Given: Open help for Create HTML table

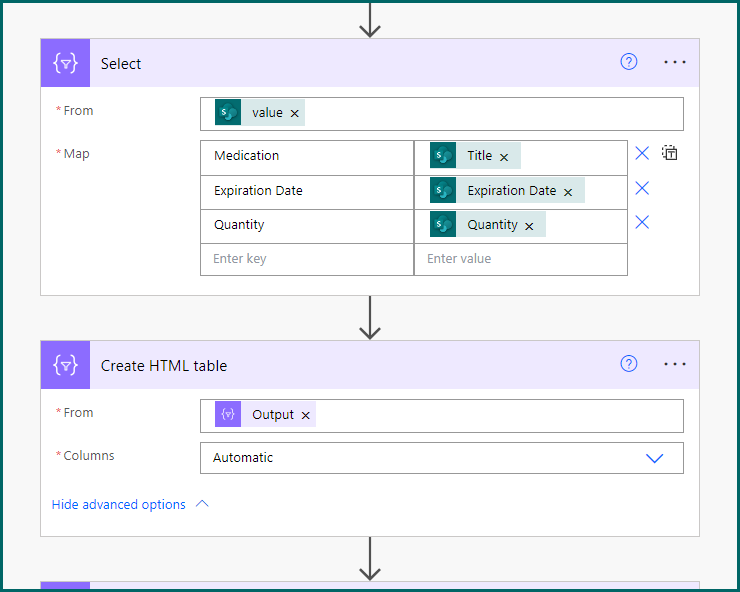Looking at the screenshot, I should [x=629, y=364].
